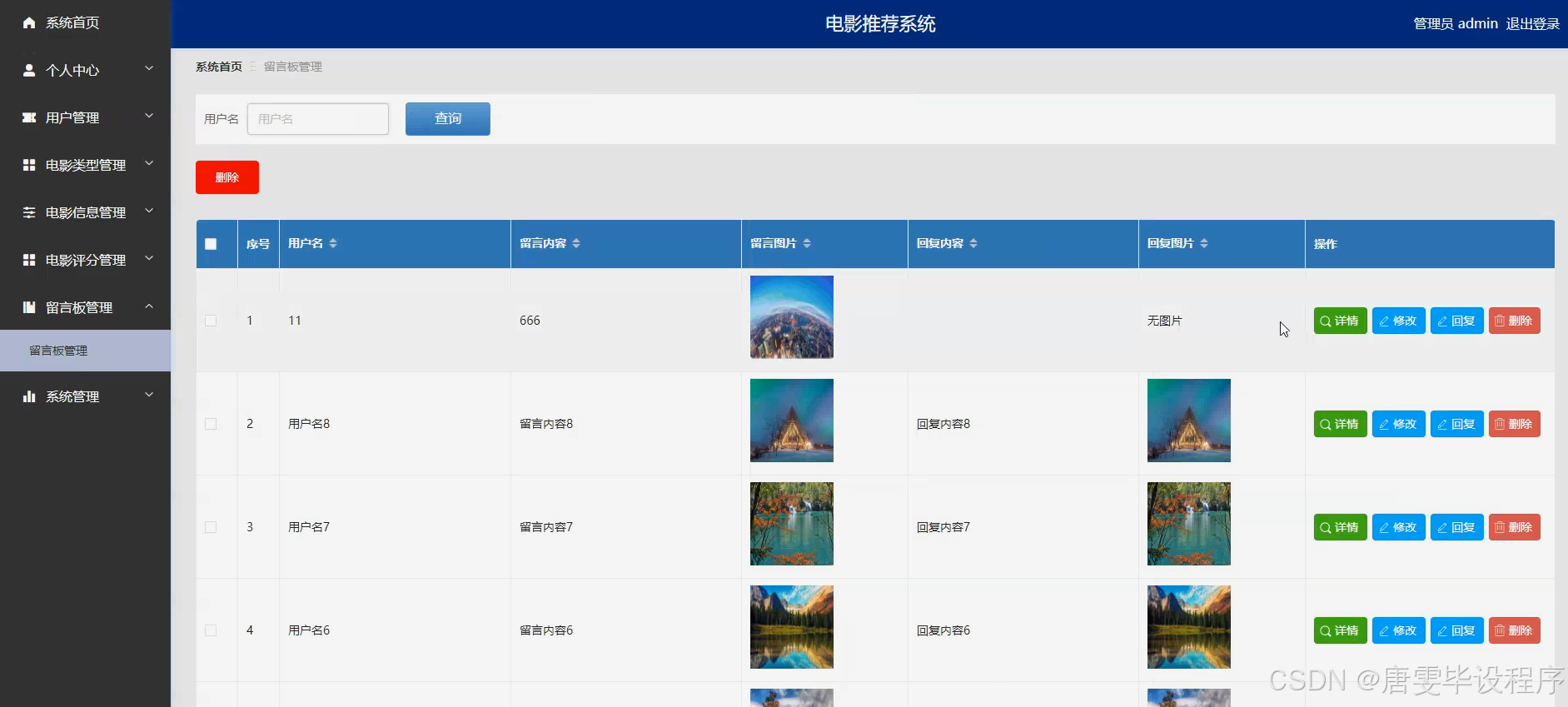Click the person icon beside 个人中心
The image size is (1568, 707).
tap(29, 70)
